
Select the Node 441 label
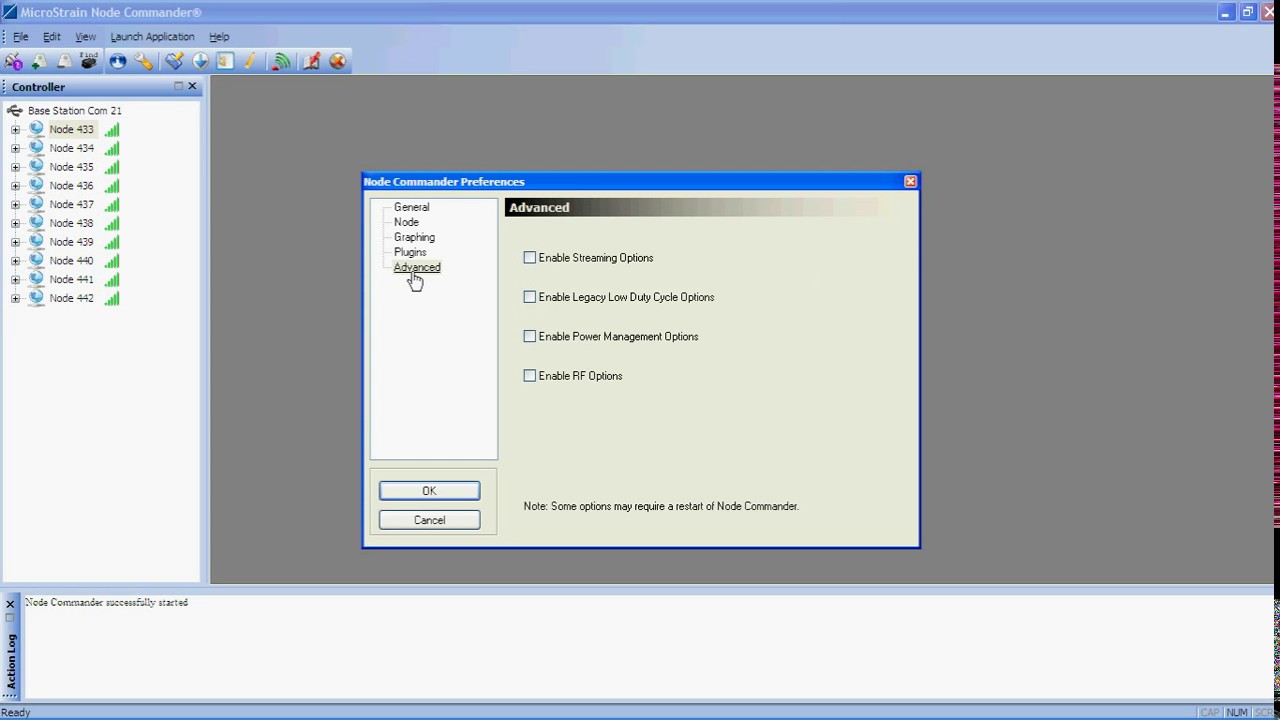point(72,279)
